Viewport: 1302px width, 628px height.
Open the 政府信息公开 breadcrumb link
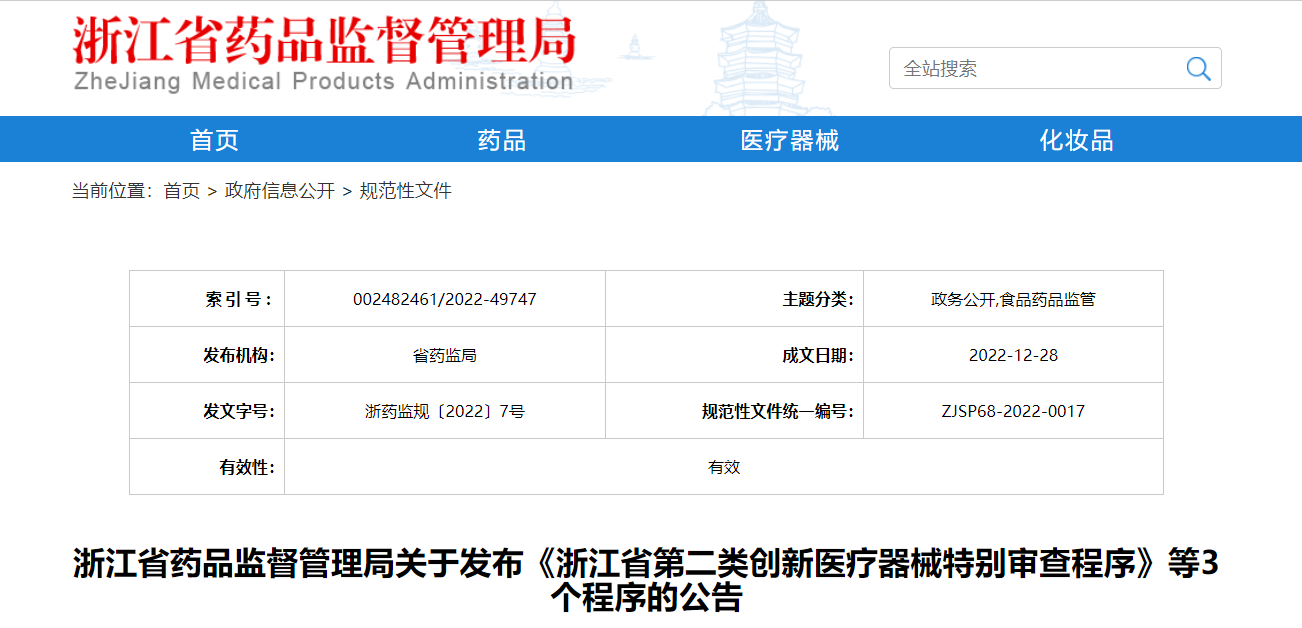(x=280, y=191)
